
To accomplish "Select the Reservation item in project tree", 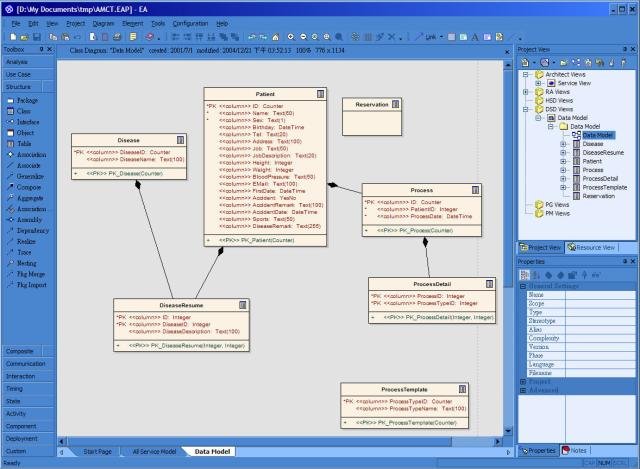I will 598,196.
